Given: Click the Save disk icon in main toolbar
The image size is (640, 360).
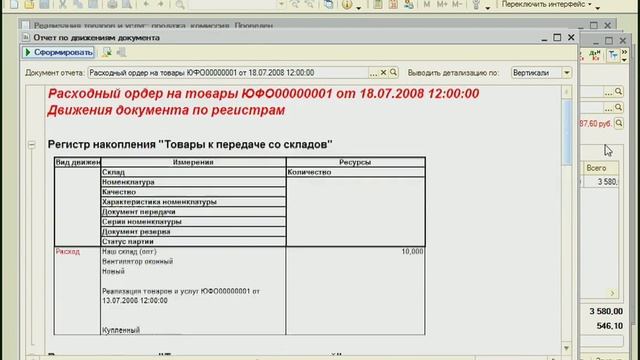Looking at the screenshot, I should coord(44,4).
